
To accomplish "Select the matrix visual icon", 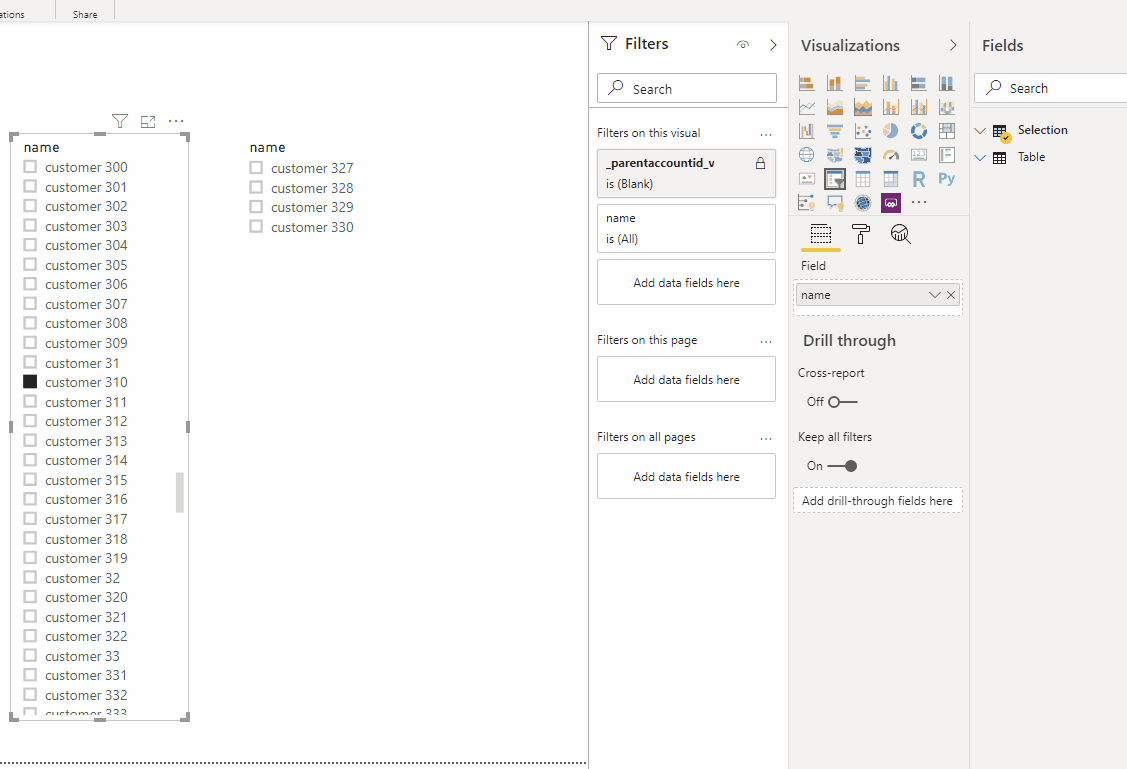I will tap(891, 179).
